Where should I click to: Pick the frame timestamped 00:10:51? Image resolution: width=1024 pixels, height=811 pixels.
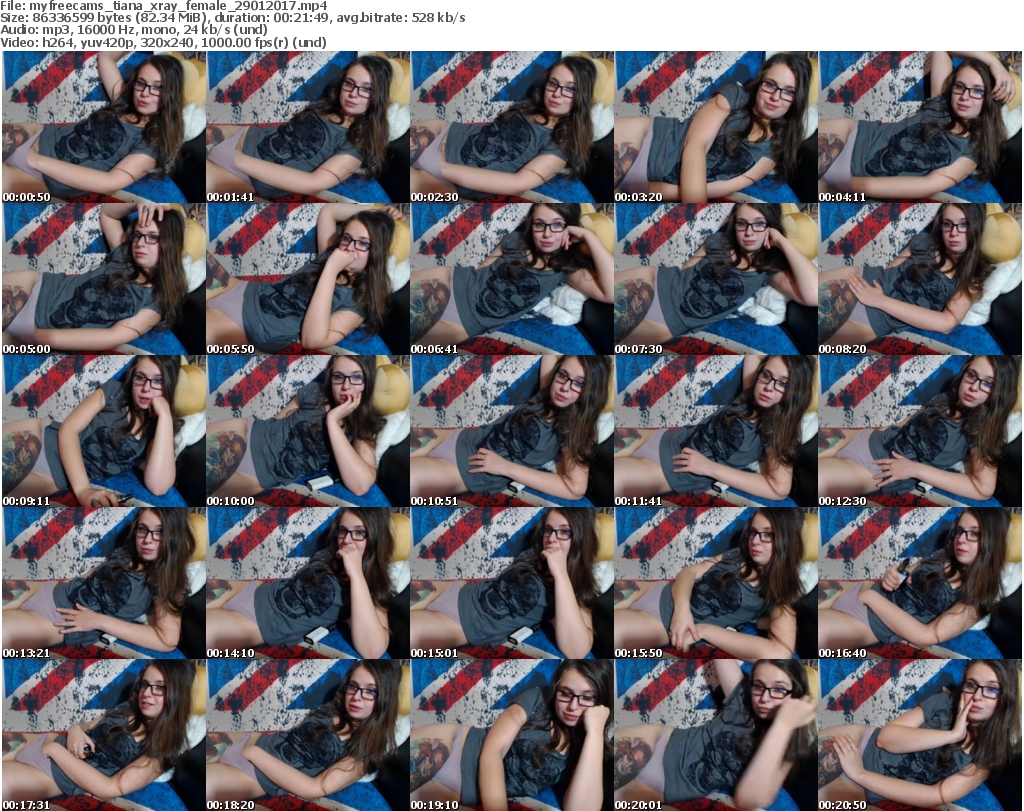click(x=512, y=432)
